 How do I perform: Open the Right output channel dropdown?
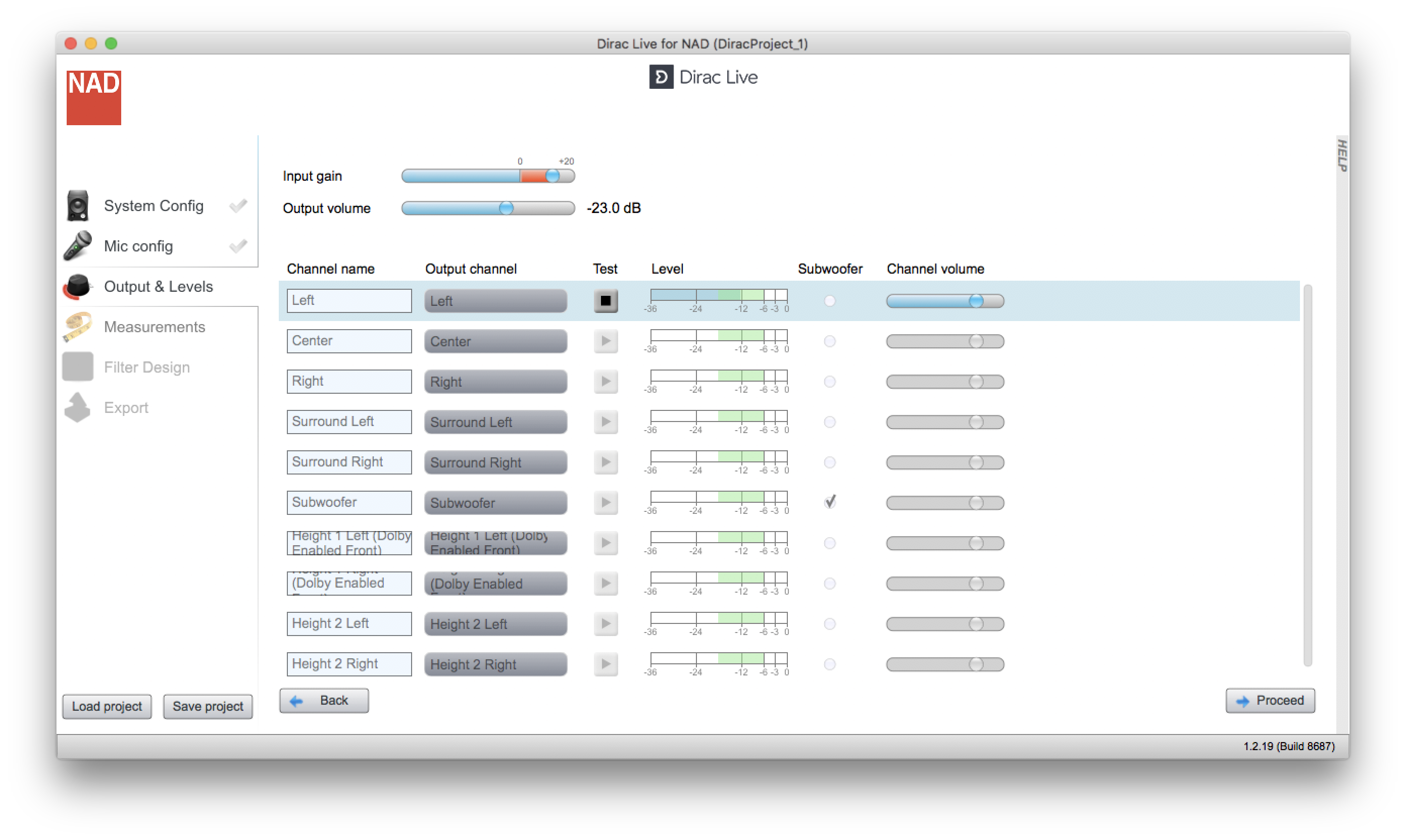click(x=495, y=382)
